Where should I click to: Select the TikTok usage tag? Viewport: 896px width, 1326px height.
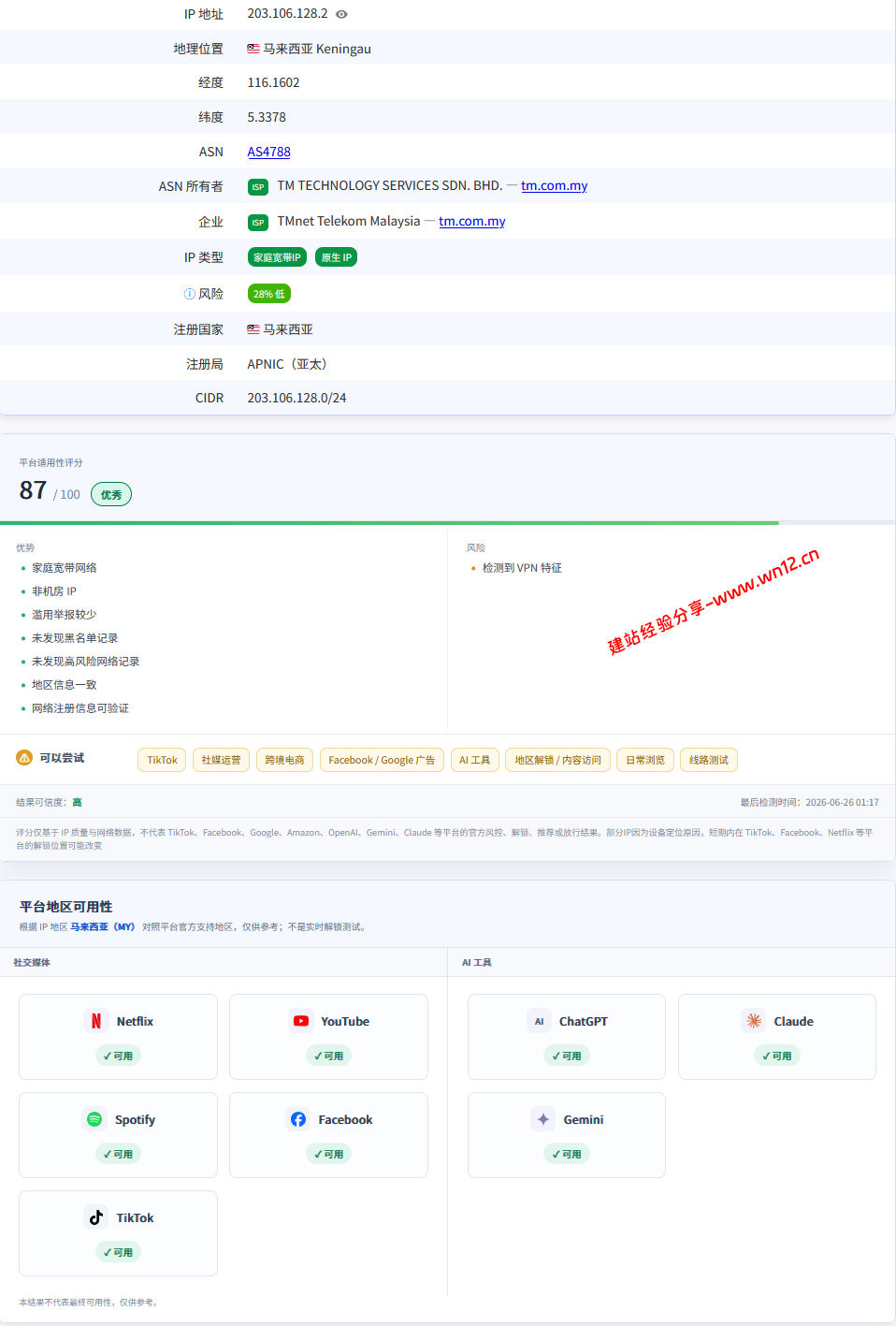(x=162, y=760)
